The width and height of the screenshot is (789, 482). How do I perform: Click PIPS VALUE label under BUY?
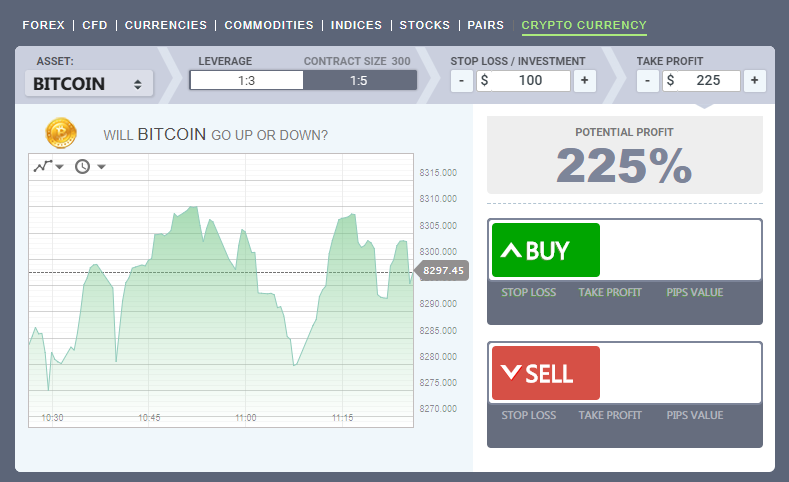pos(694,292)
